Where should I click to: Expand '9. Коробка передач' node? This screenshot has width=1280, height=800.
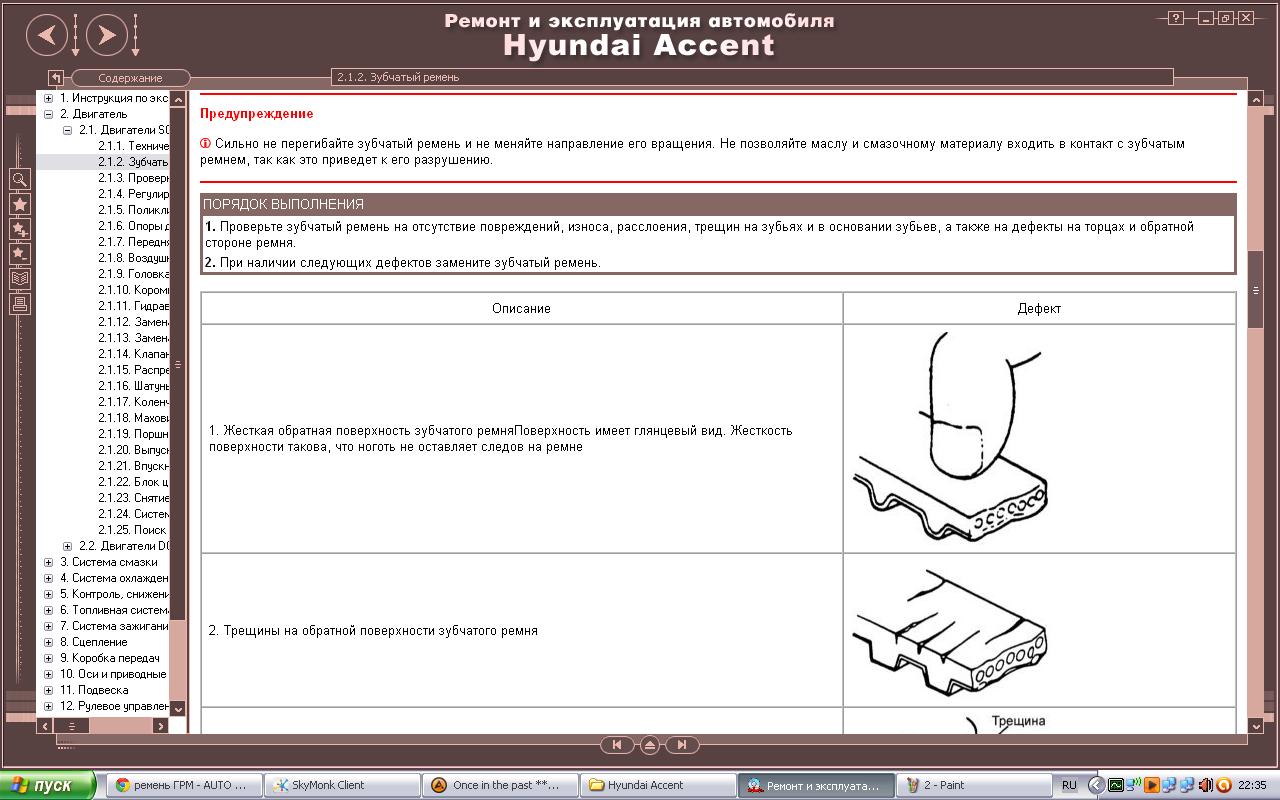pyautogui.click(x=48, y=658)
